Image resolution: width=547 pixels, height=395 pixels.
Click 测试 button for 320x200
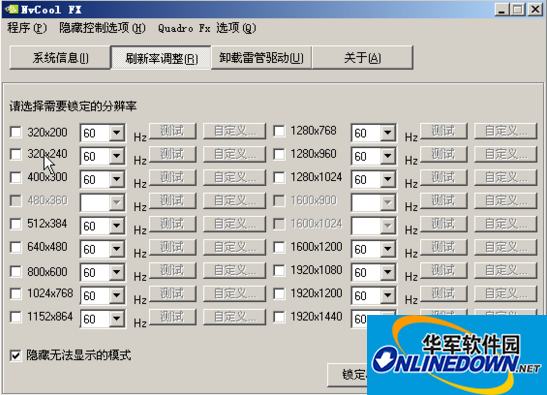[x=173, y=131]
